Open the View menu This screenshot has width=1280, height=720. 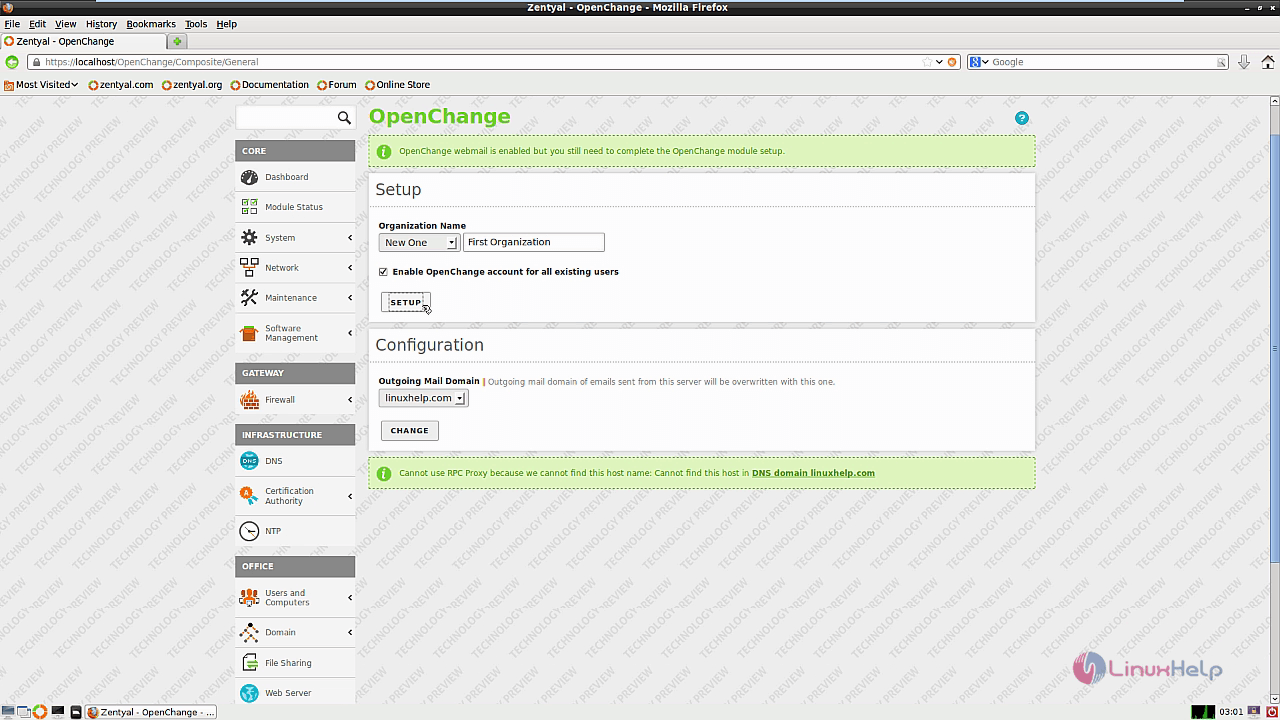pyautogui.click(x=65, y=24)
